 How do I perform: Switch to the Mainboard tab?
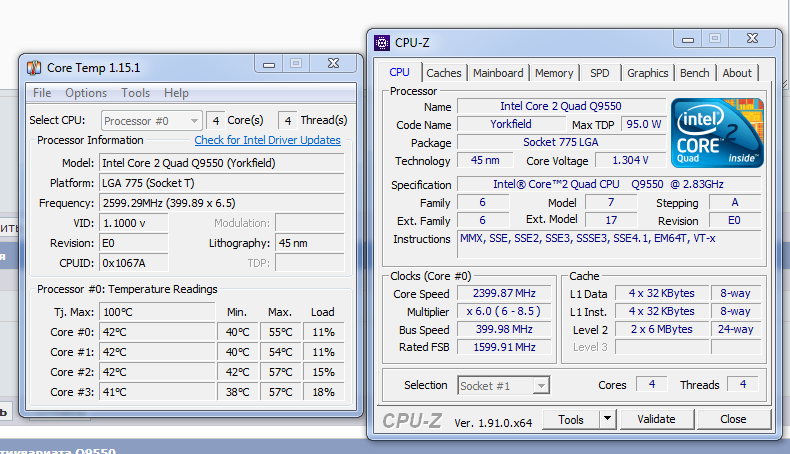[x=498, y=73]
